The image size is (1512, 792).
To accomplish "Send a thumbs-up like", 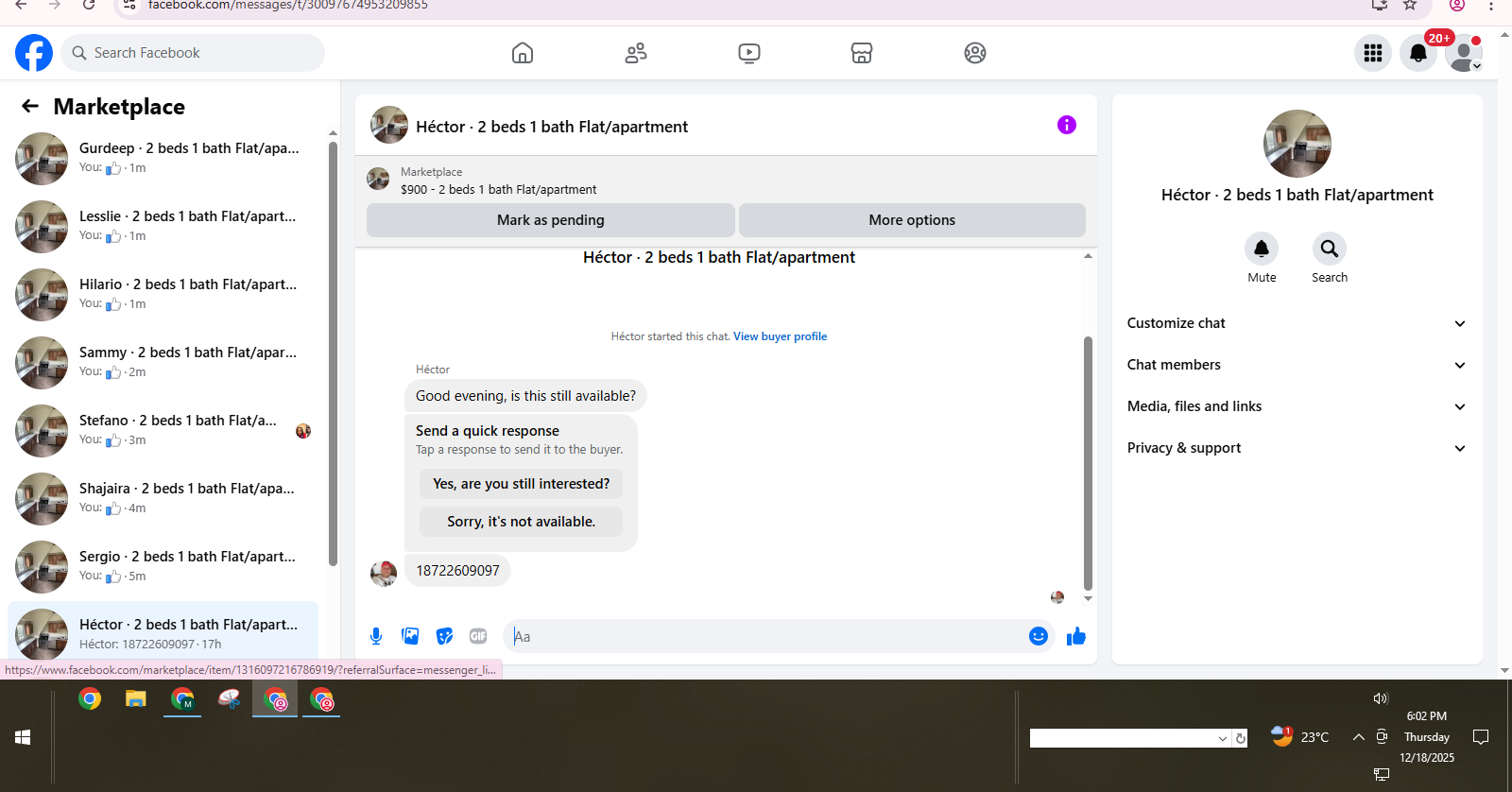I will (x=1076, y=636).
